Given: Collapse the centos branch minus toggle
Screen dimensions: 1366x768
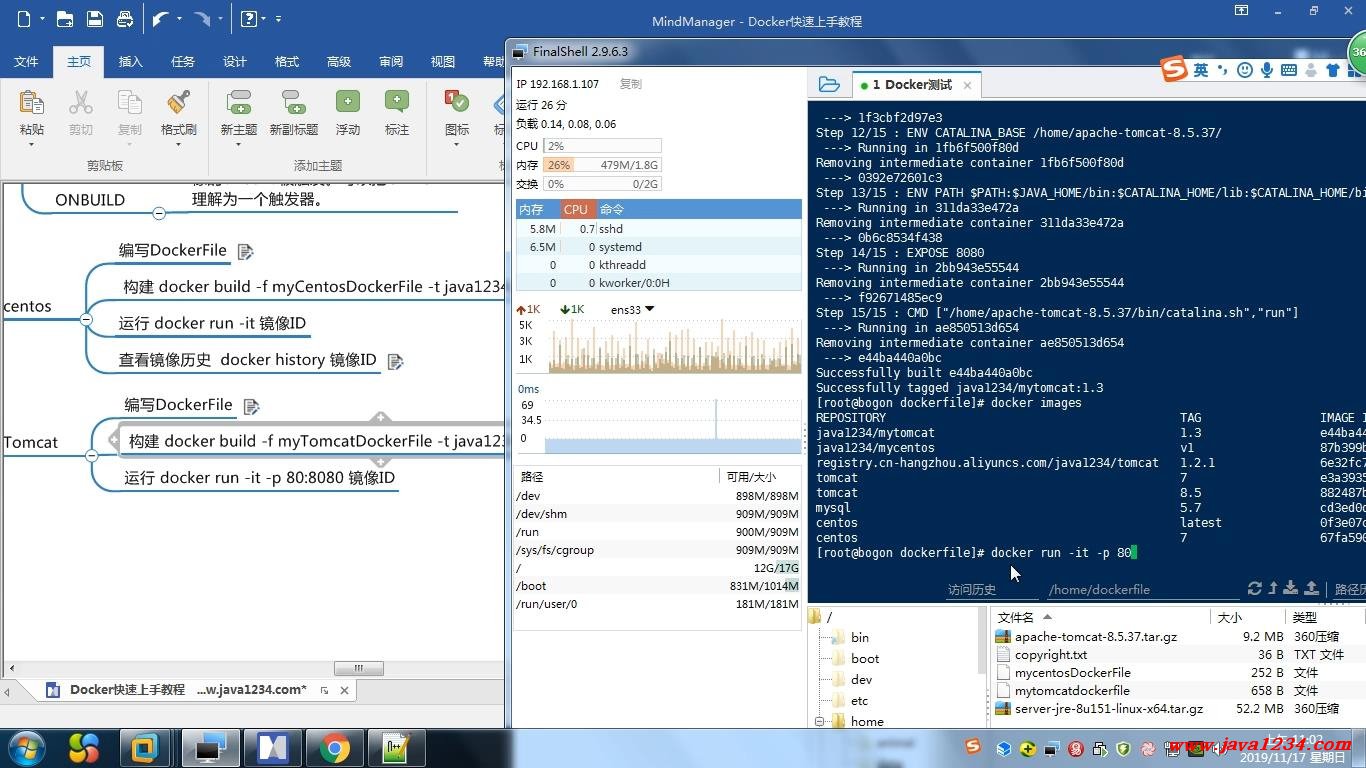Looking at the screenshot, I should [x=86, y=320].
